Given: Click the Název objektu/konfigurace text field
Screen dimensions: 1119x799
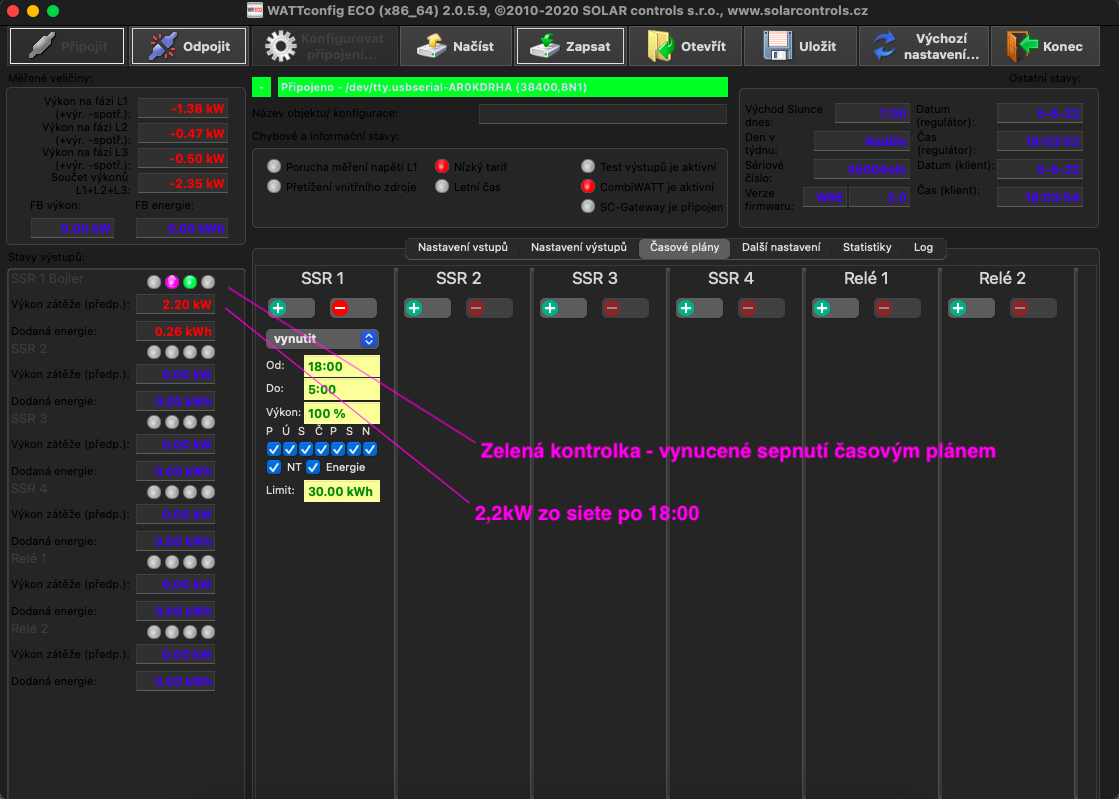Looking at the screenshot, I should 602,113.
